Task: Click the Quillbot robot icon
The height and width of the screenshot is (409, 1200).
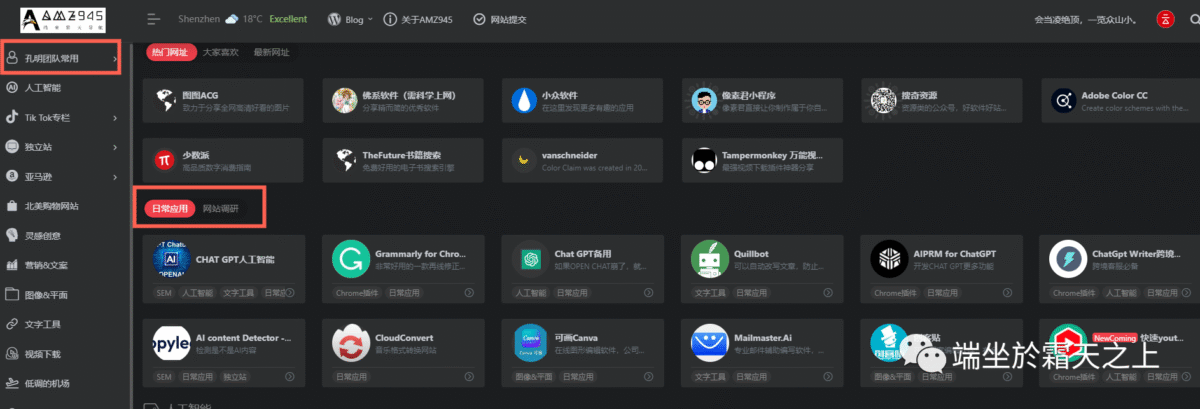Action: pos(709,260)
